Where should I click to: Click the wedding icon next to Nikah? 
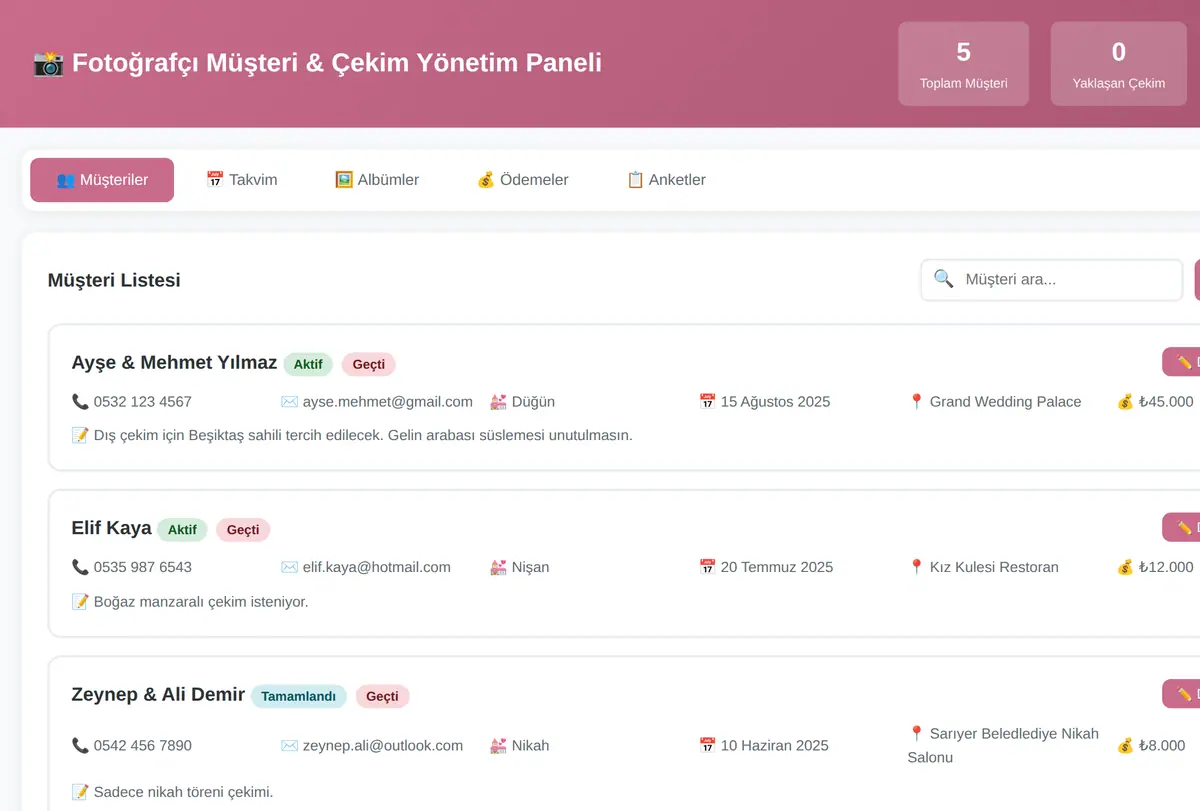(x=498, y=745)
